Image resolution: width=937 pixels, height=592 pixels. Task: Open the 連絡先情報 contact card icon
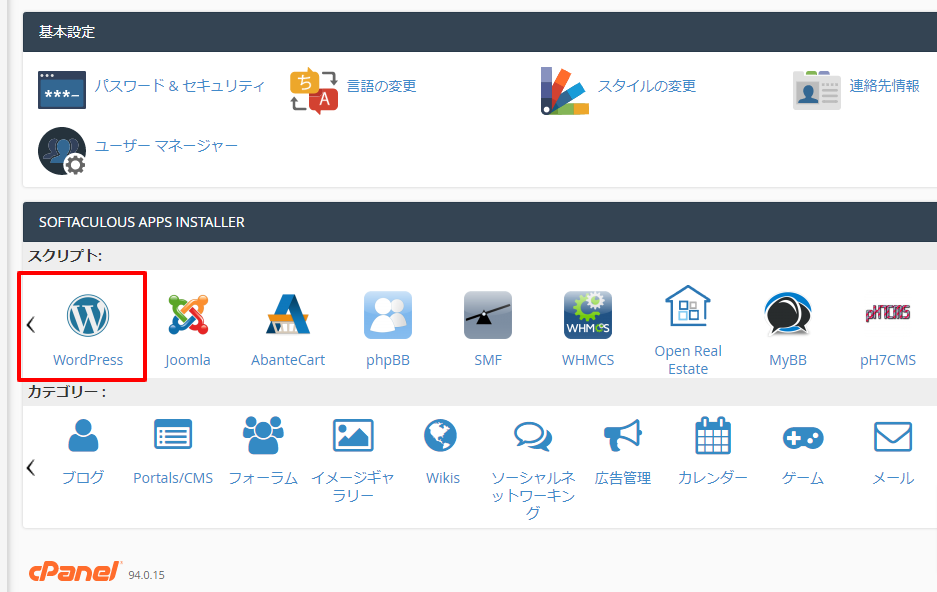(x=817, y=90)
